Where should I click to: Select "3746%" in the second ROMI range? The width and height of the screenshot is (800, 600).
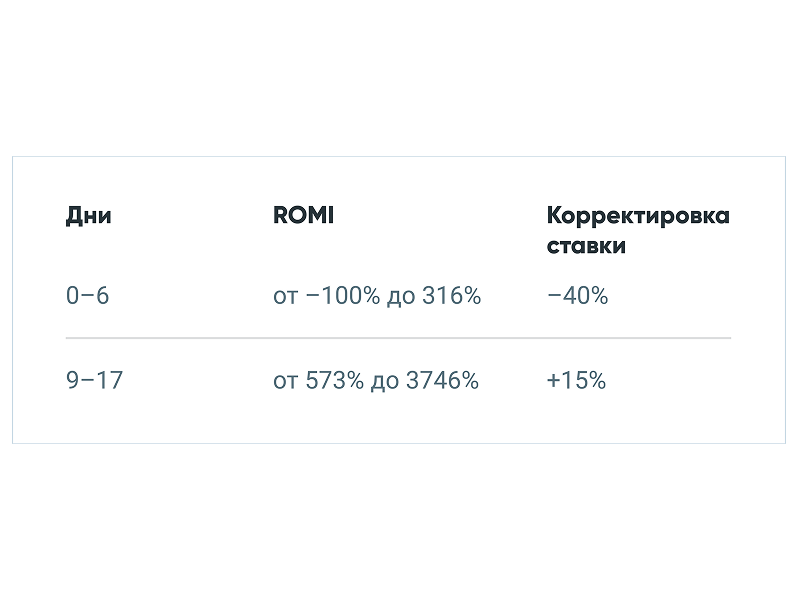point(442,381)
